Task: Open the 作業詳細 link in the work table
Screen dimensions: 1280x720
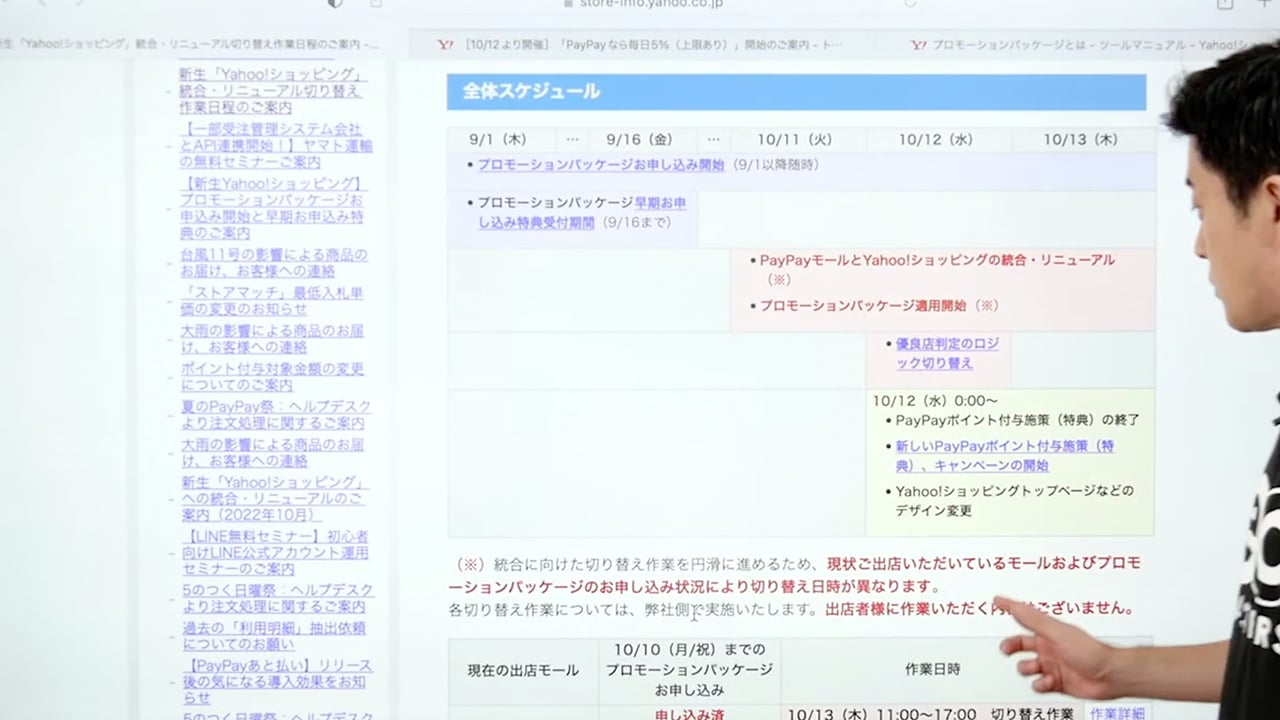Action: click(x=1117, y=714)
